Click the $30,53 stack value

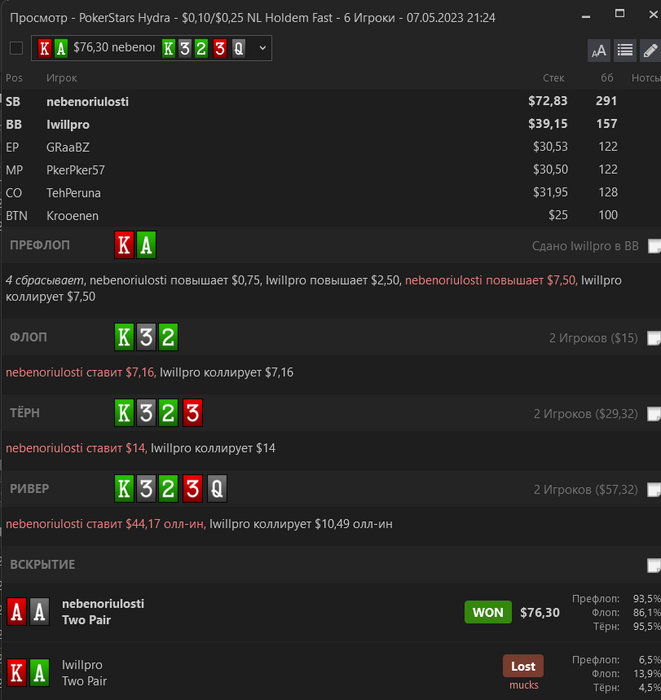click(550, 146)
